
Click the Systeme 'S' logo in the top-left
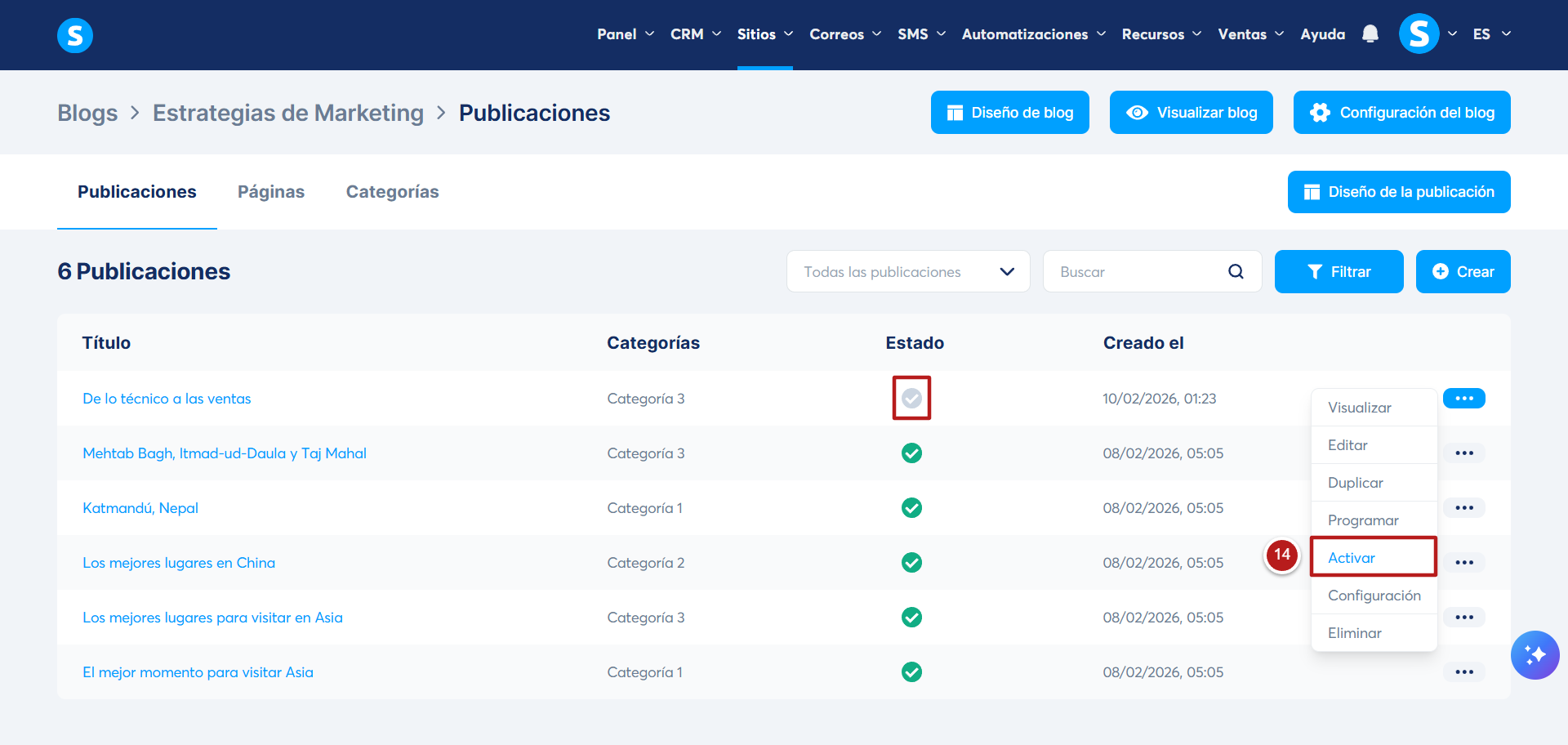pos(75,35)
